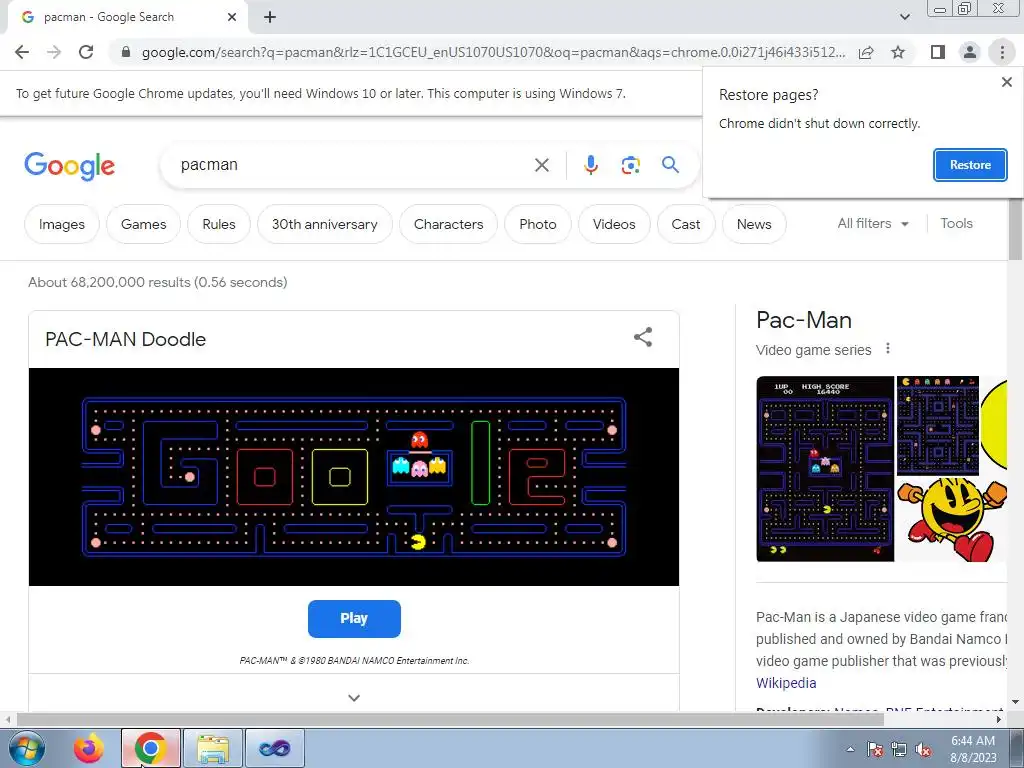The height and width of the screenshot is (768, 1024).
Task: Reload the page with the refresh icon
Action: tap(86, 52)
